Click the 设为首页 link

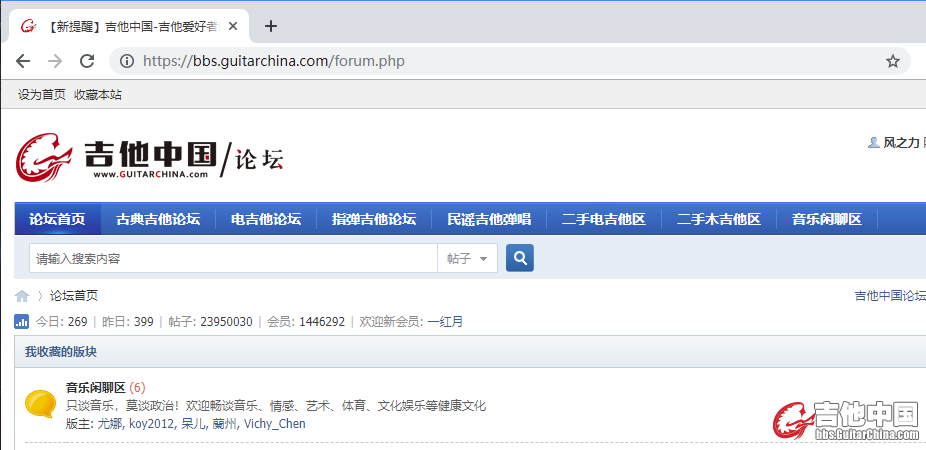[x=42, y=95]
